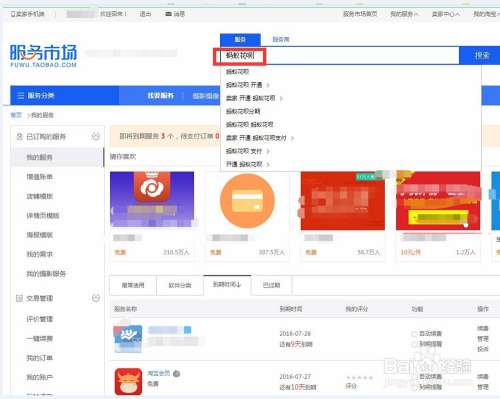This screenshot has height=399, width=500.
Task: Open 增值账单 in the sidebar
Action: click(x=40, y=177)
